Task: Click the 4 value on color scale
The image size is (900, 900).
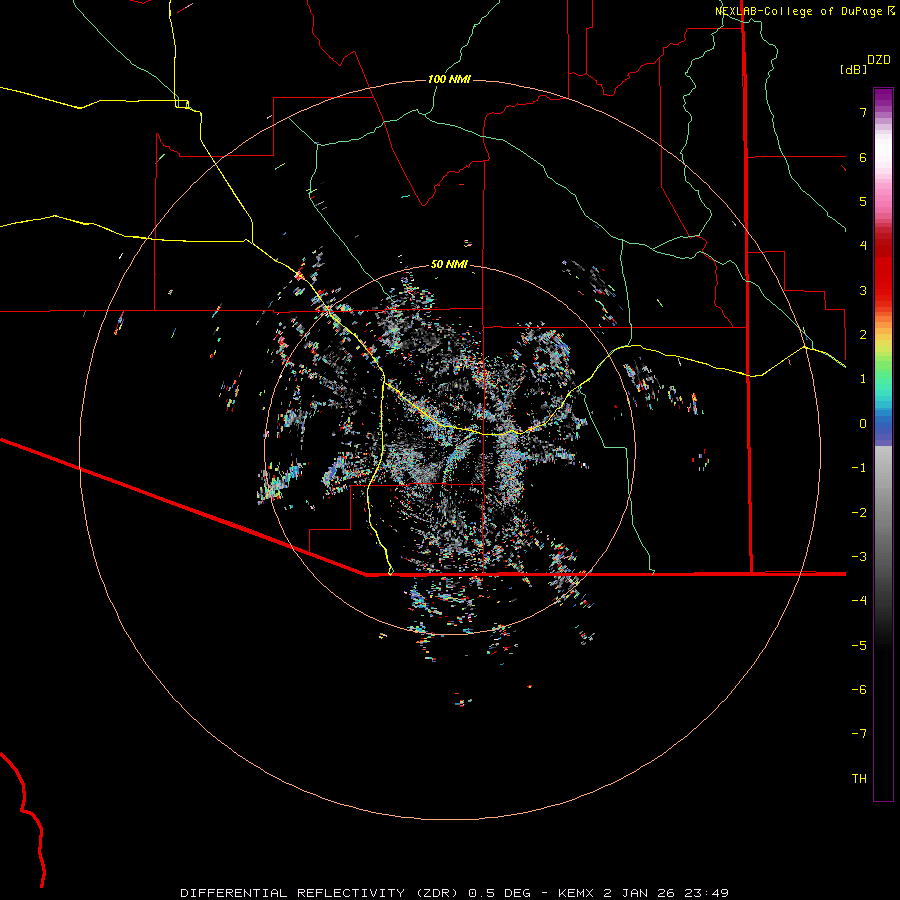Action: click(863, 246)
